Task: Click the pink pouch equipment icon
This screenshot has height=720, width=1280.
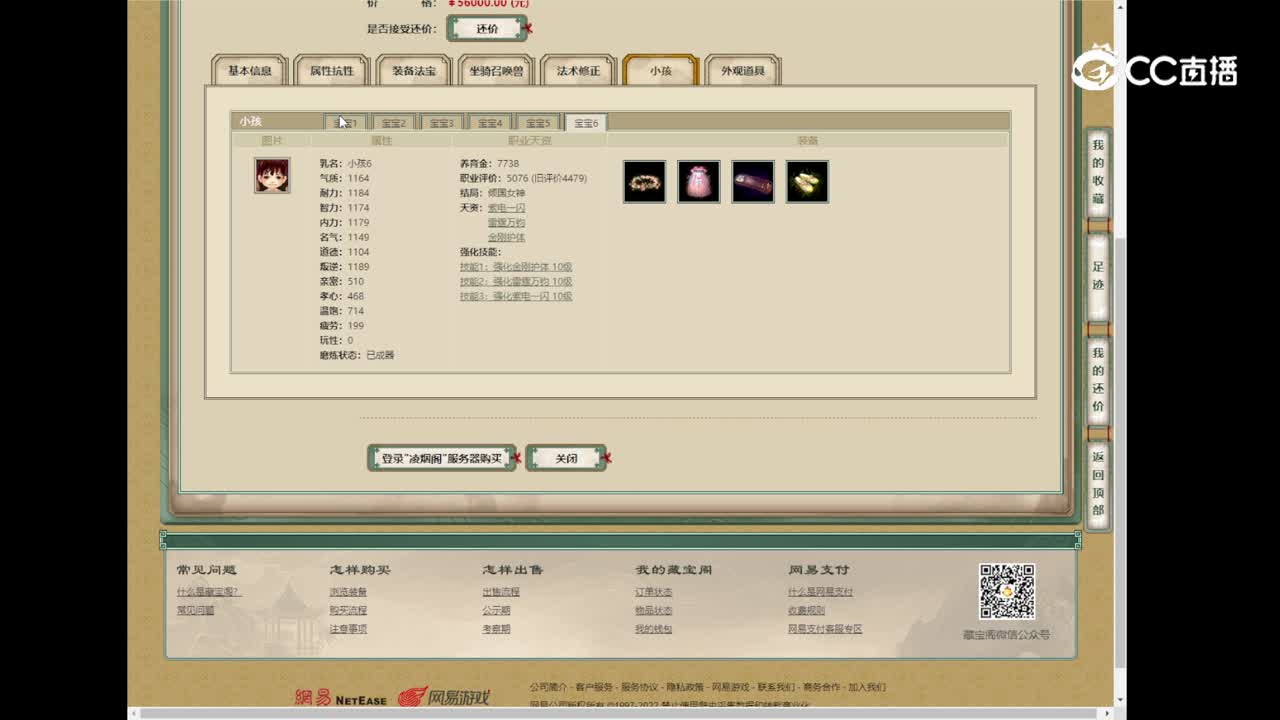Action: pos(699,180)
